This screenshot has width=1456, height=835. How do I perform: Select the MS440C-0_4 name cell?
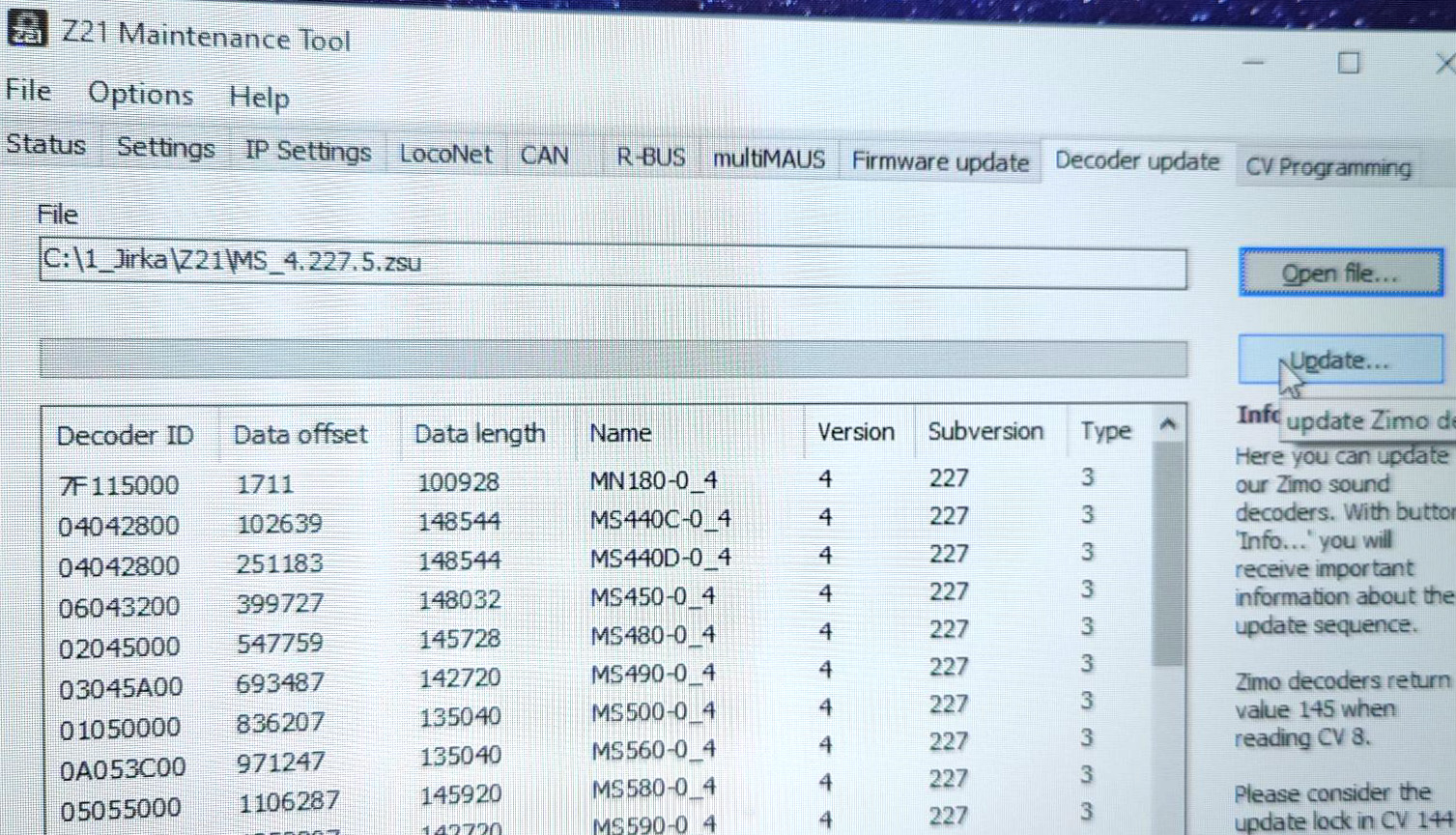[x=660, y=519]
